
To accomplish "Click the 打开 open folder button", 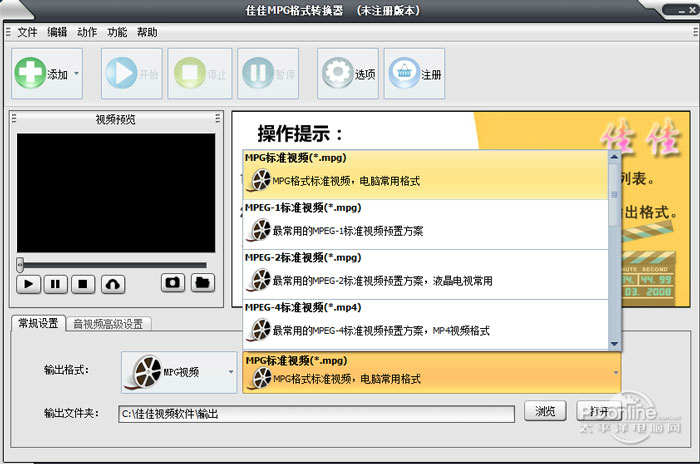I will click(x=598, y=410).
